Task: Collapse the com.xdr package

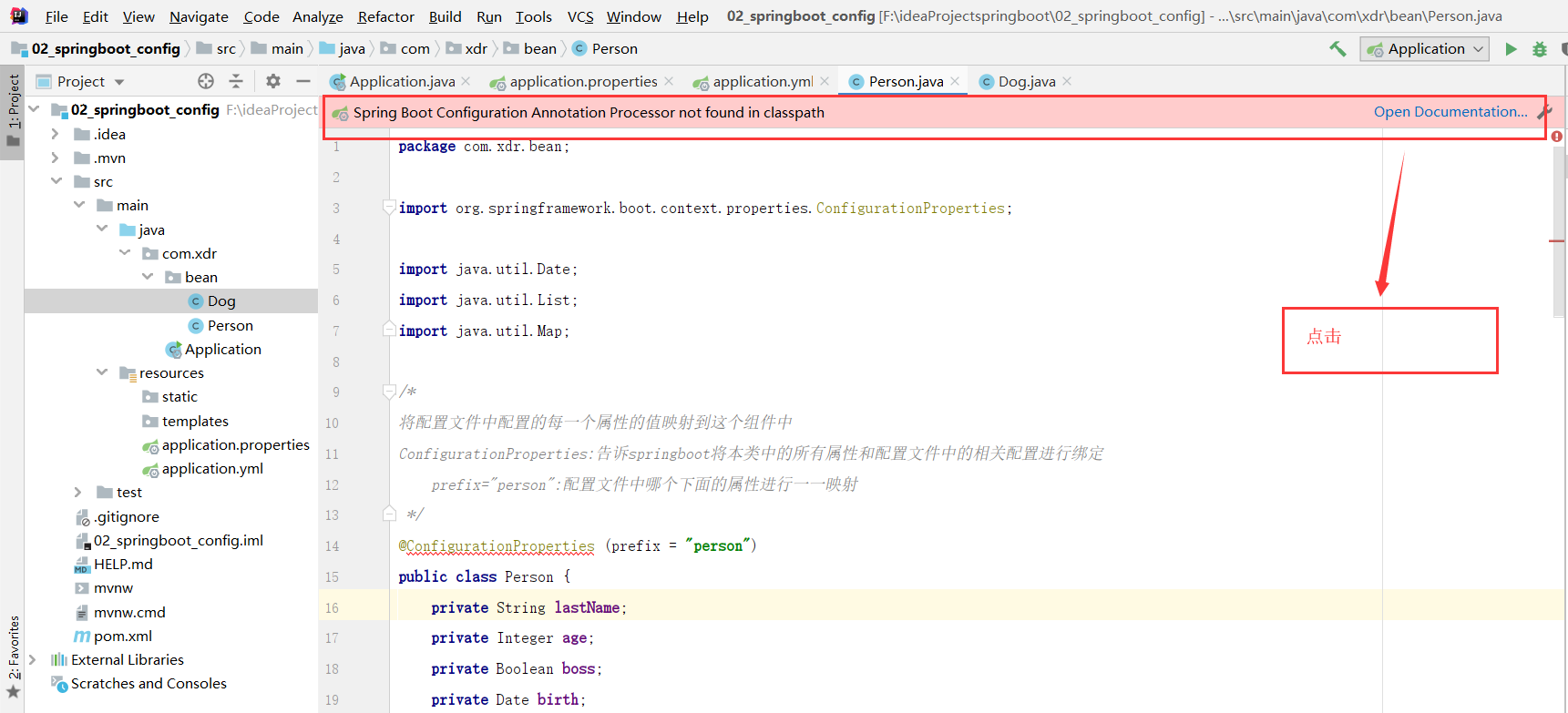Action: coord(125,253)
